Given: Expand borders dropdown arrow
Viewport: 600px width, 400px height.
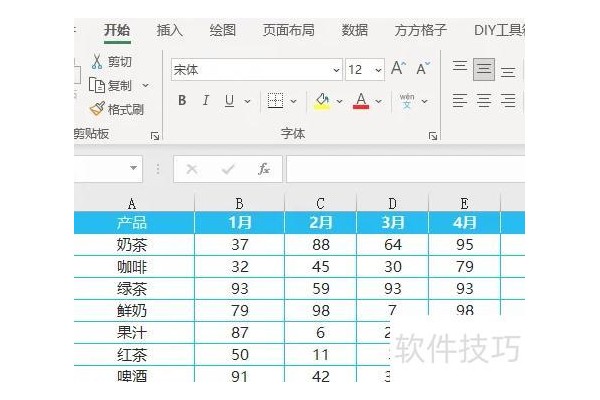Looking at the screenshot, I should [x=293, y=101].
